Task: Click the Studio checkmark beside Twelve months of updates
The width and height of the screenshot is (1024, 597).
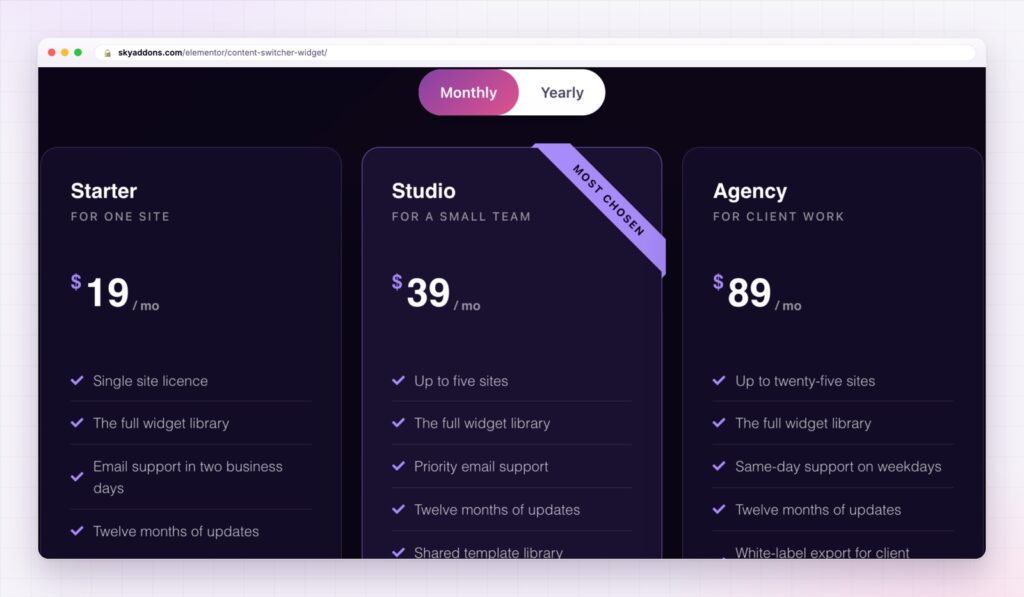Action: (x=398, y=509)
